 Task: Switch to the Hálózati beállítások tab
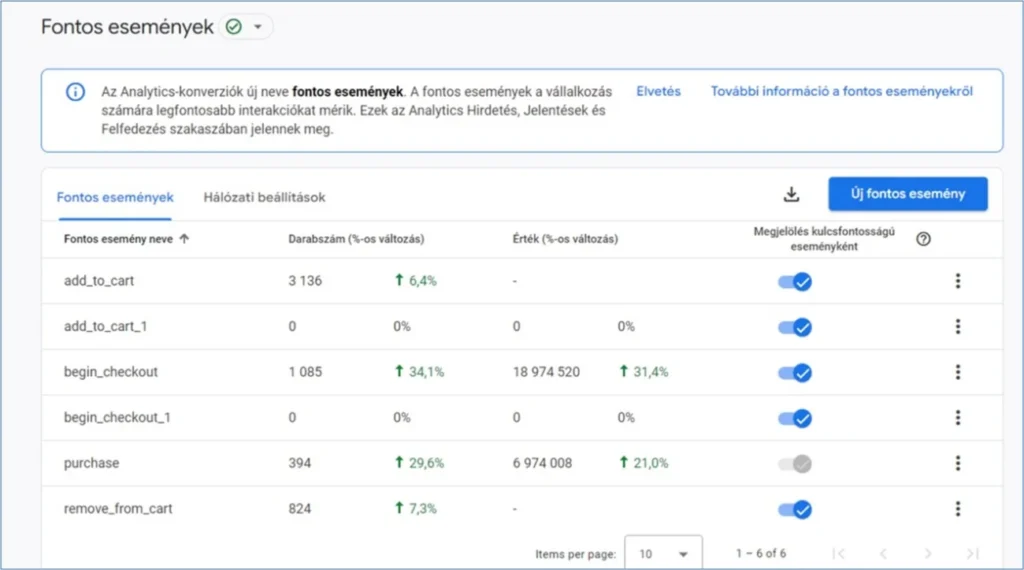coord(264,197)
